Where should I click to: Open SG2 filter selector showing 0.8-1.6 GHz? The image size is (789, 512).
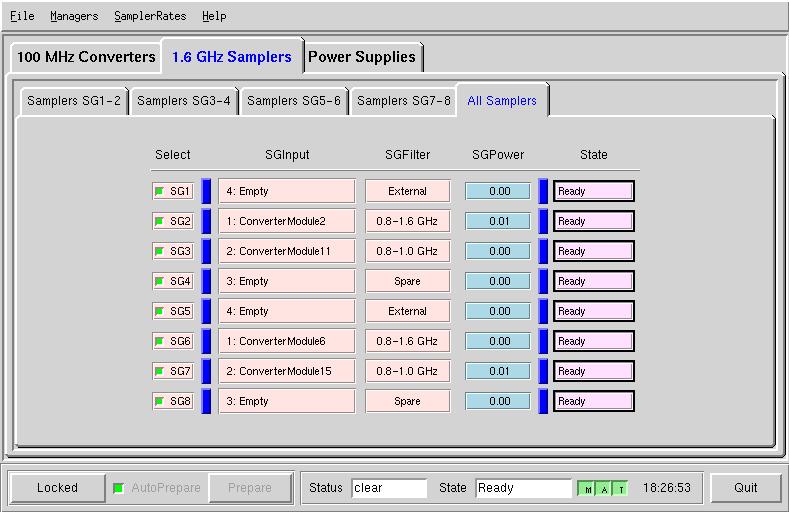(x=407, y=221)
